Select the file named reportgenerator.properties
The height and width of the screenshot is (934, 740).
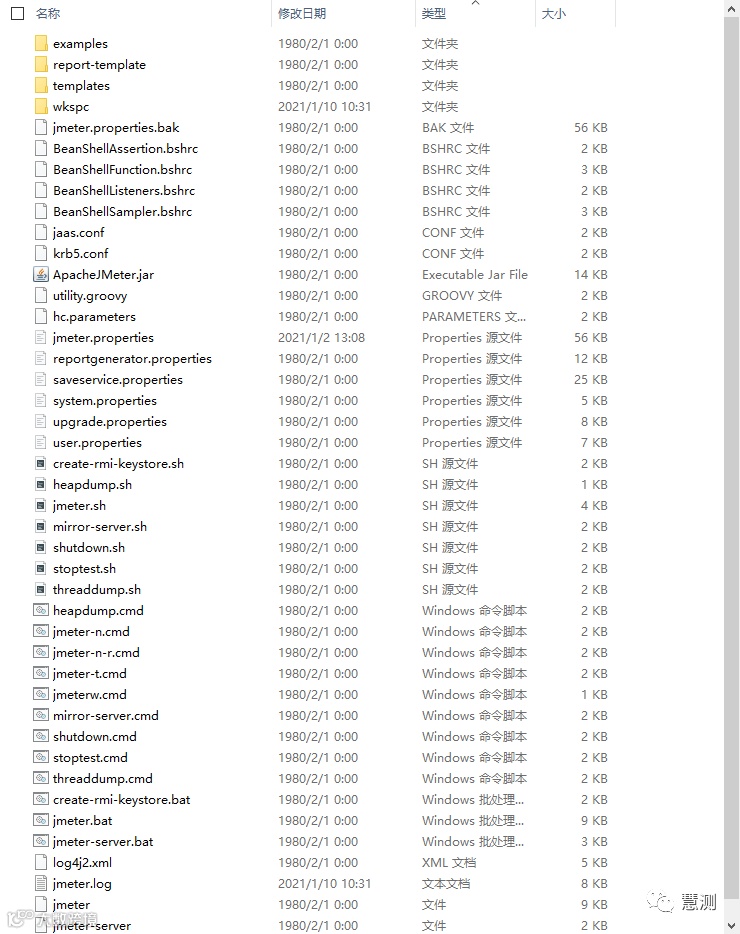coord(132,359)
